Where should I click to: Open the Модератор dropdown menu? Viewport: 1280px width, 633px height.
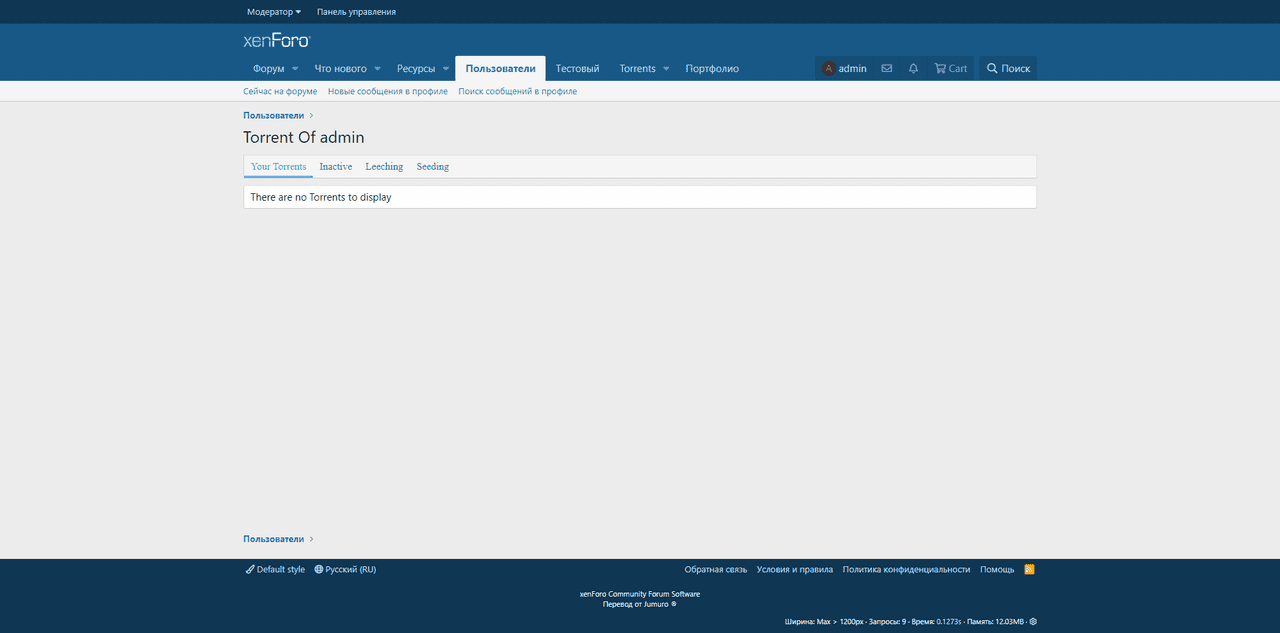click(x=274, y=12)
